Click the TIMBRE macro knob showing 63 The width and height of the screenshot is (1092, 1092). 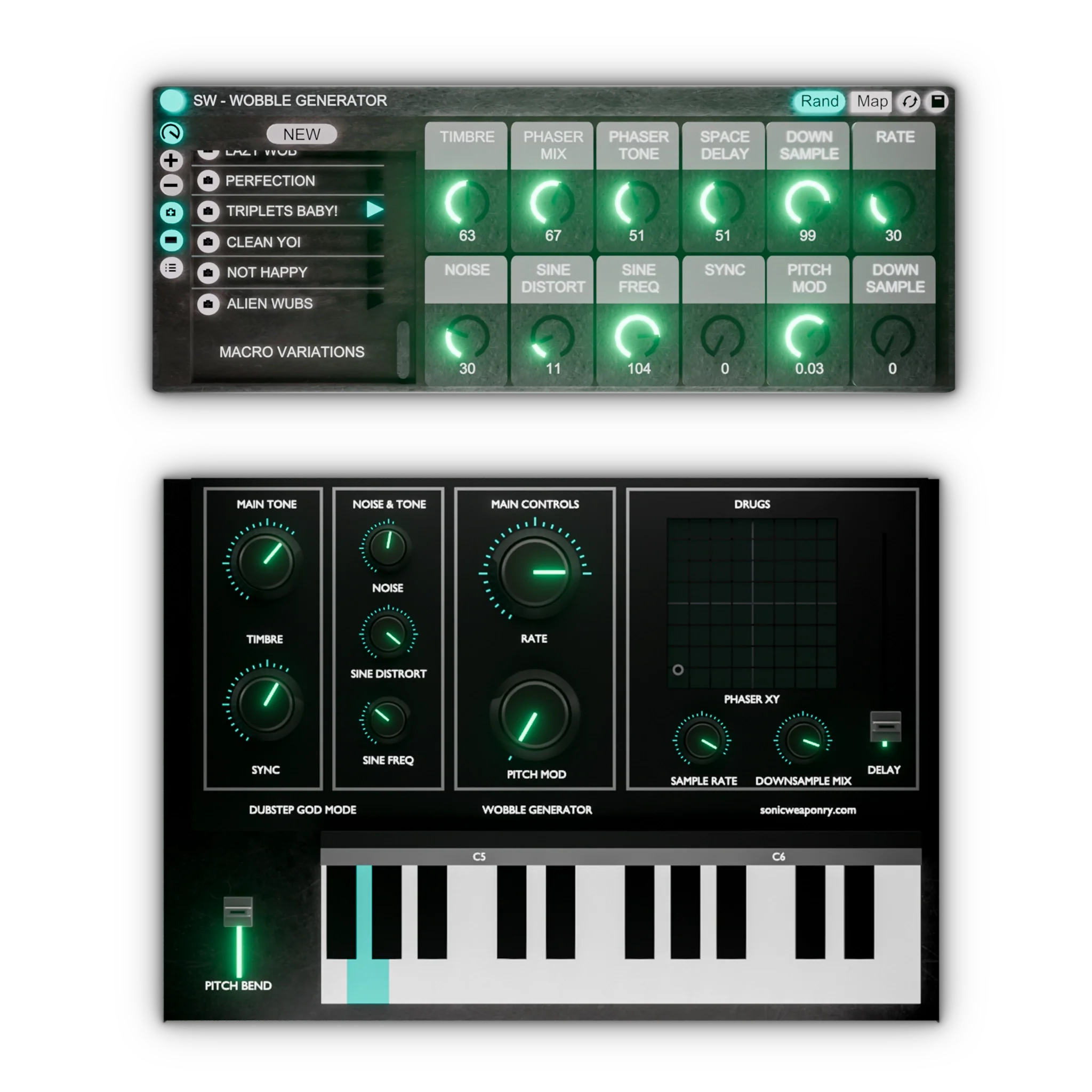pos(467,202)
